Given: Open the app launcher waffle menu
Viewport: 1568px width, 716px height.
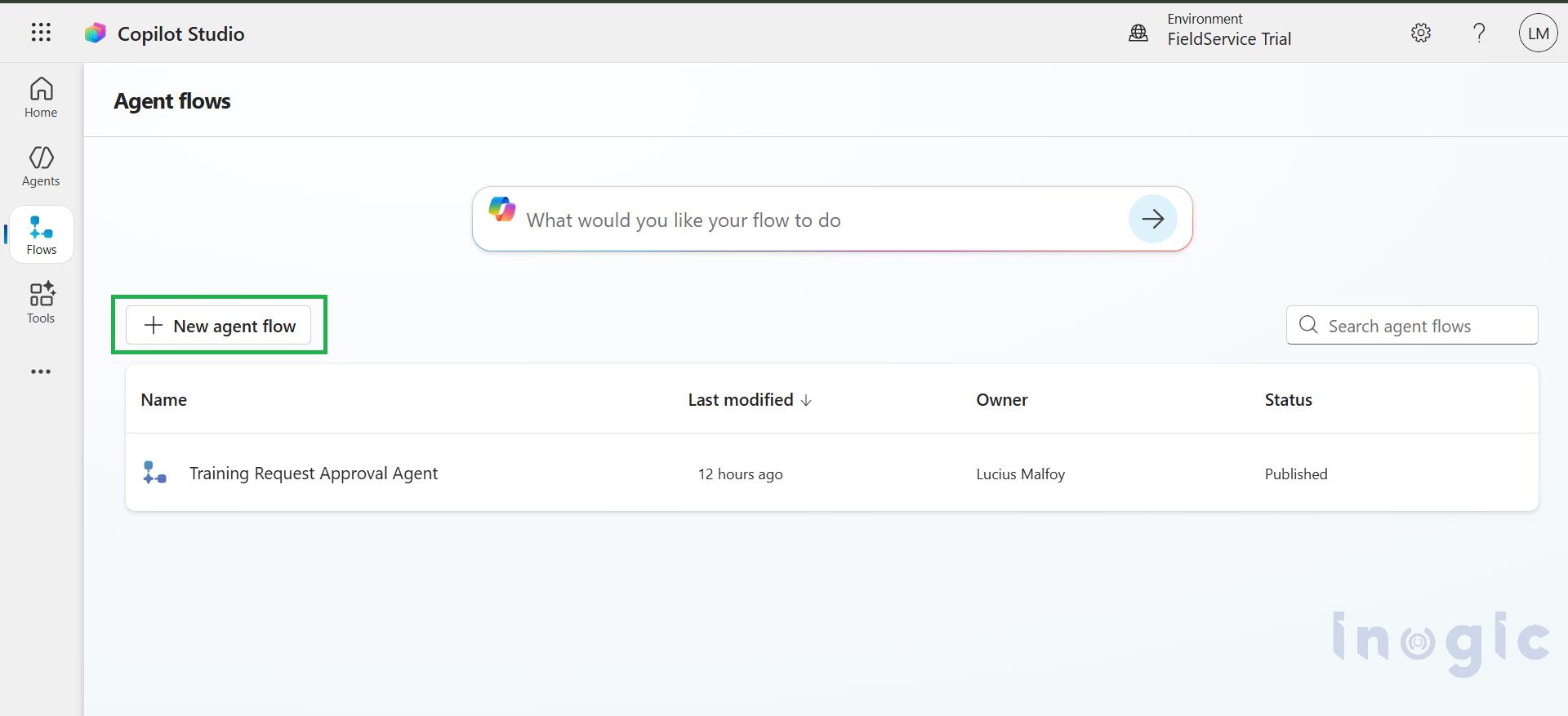Looking at the screenshot, I should [41, 33].
